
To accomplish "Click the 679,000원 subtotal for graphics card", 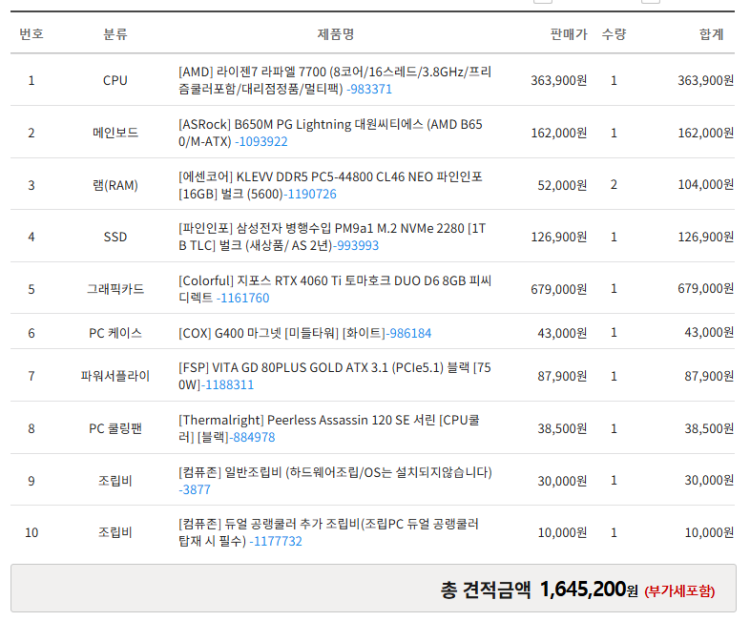I will point(706,288).
